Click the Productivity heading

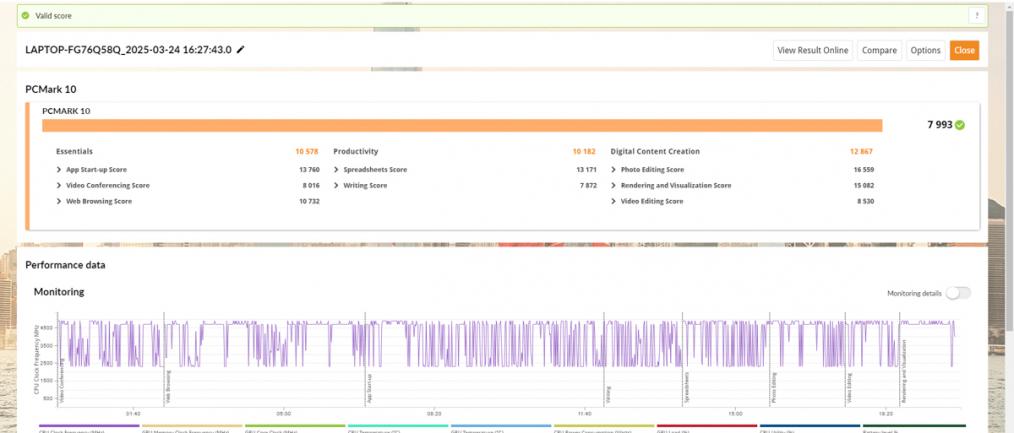(x=356, y=151)
